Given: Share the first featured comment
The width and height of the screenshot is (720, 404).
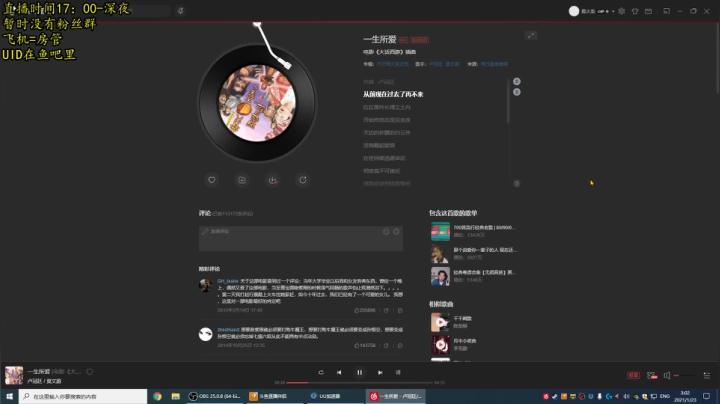Looking at the screenshot, I should 386,310.
